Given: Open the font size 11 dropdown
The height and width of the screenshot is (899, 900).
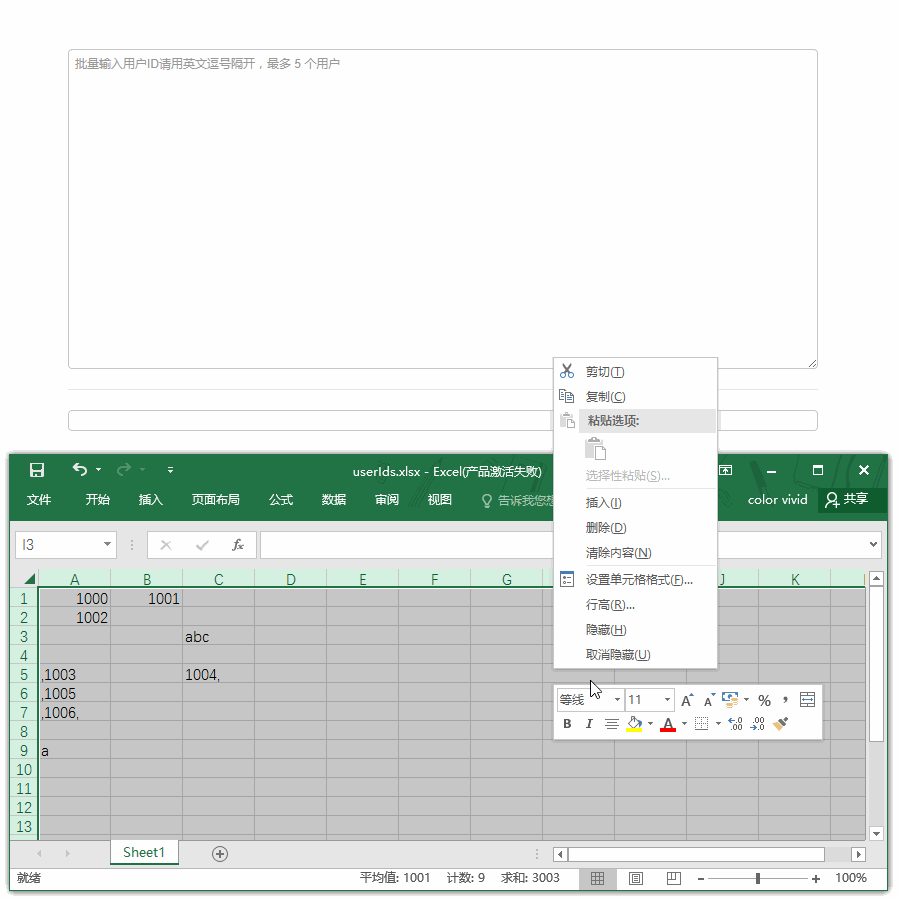Looking at the screenshot, I should coord(667,700).
